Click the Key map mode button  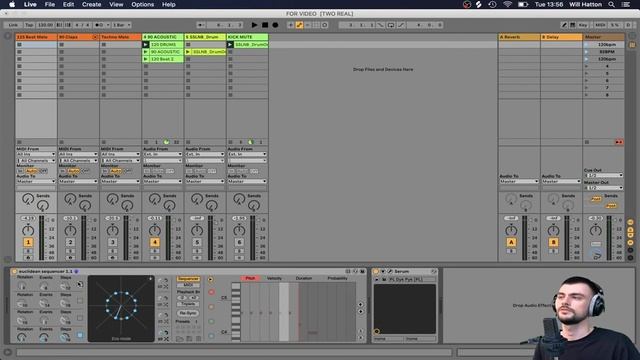583,25
